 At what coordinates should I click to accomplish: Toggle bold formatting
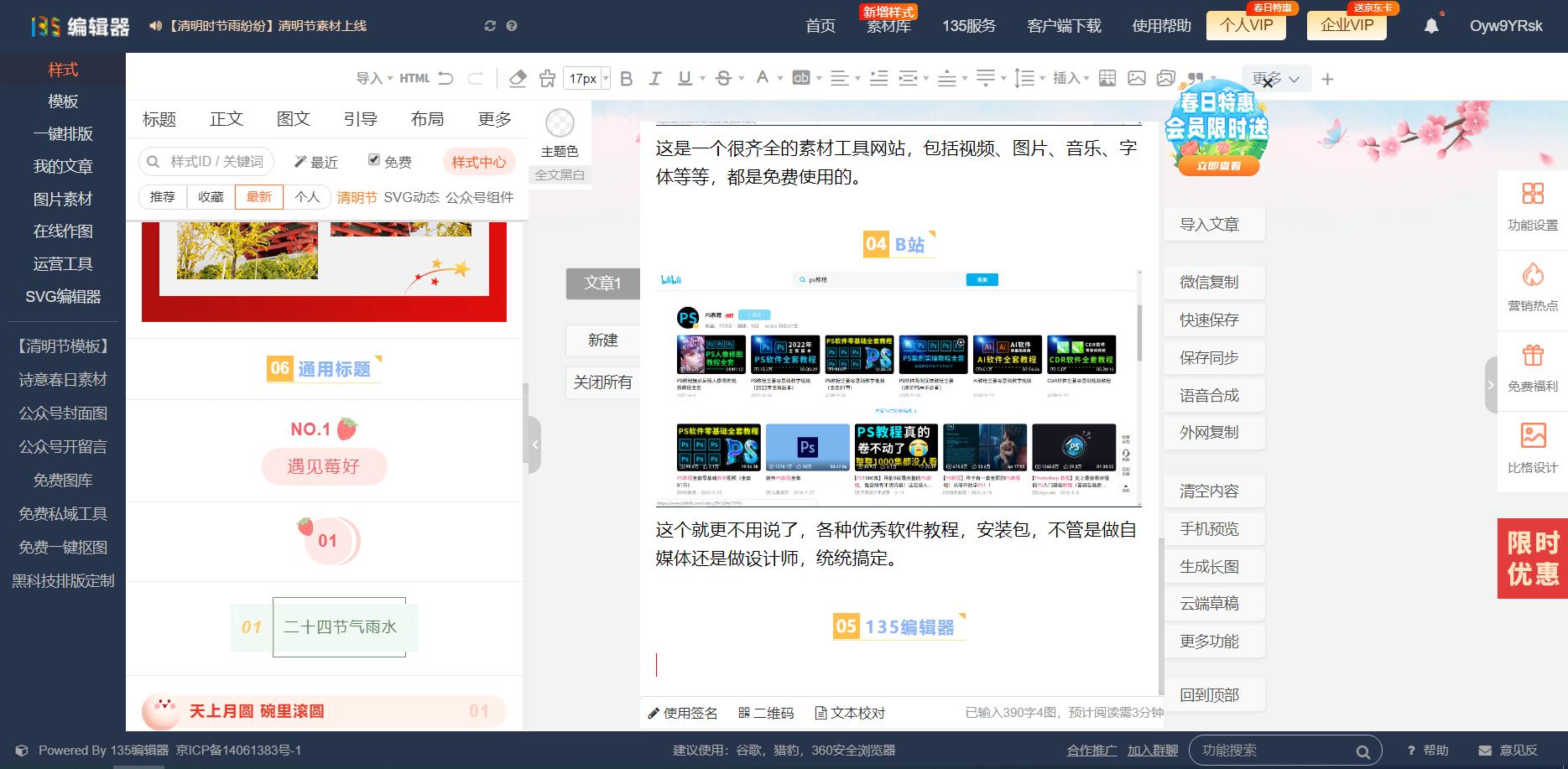pos(625,78)
